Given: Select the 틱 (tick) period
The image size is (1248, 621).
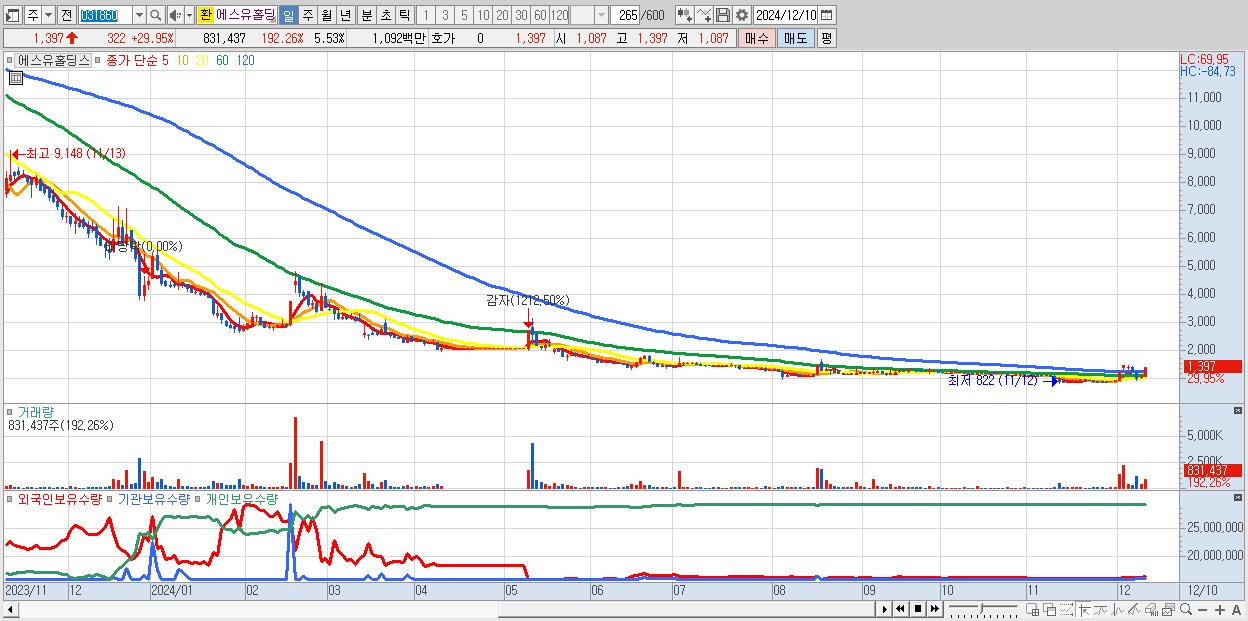Looking at the screenshot, I should click(x=404, y=15).
